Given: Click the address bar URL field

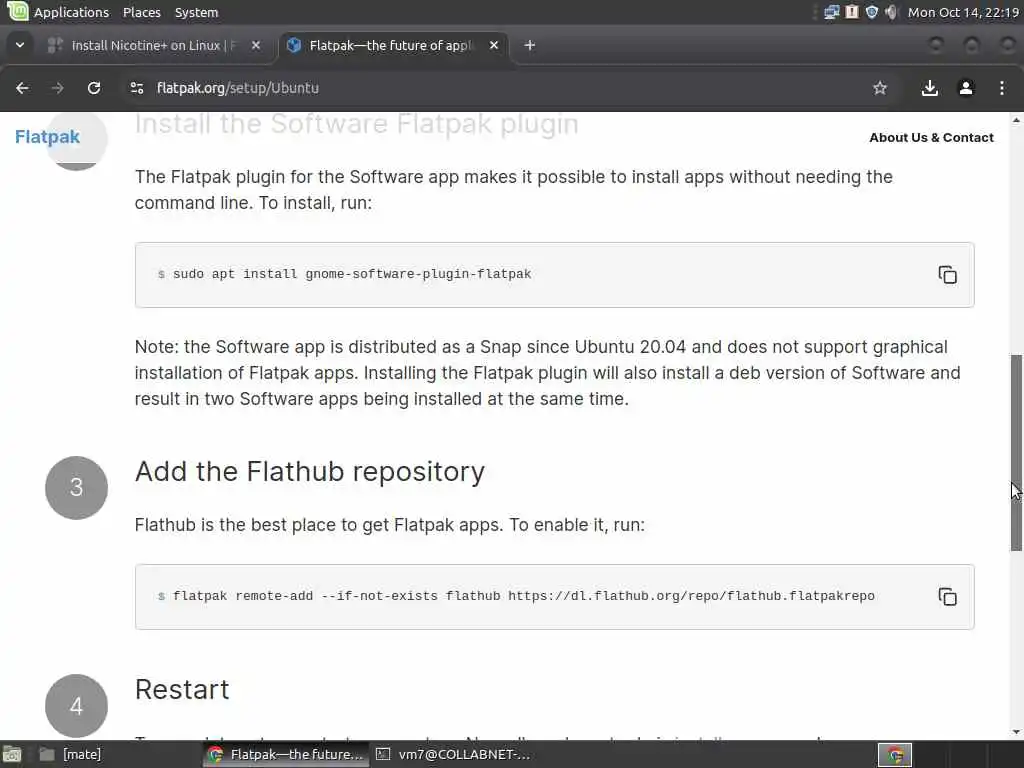Looking at the screenshot, I should [500, 88].
